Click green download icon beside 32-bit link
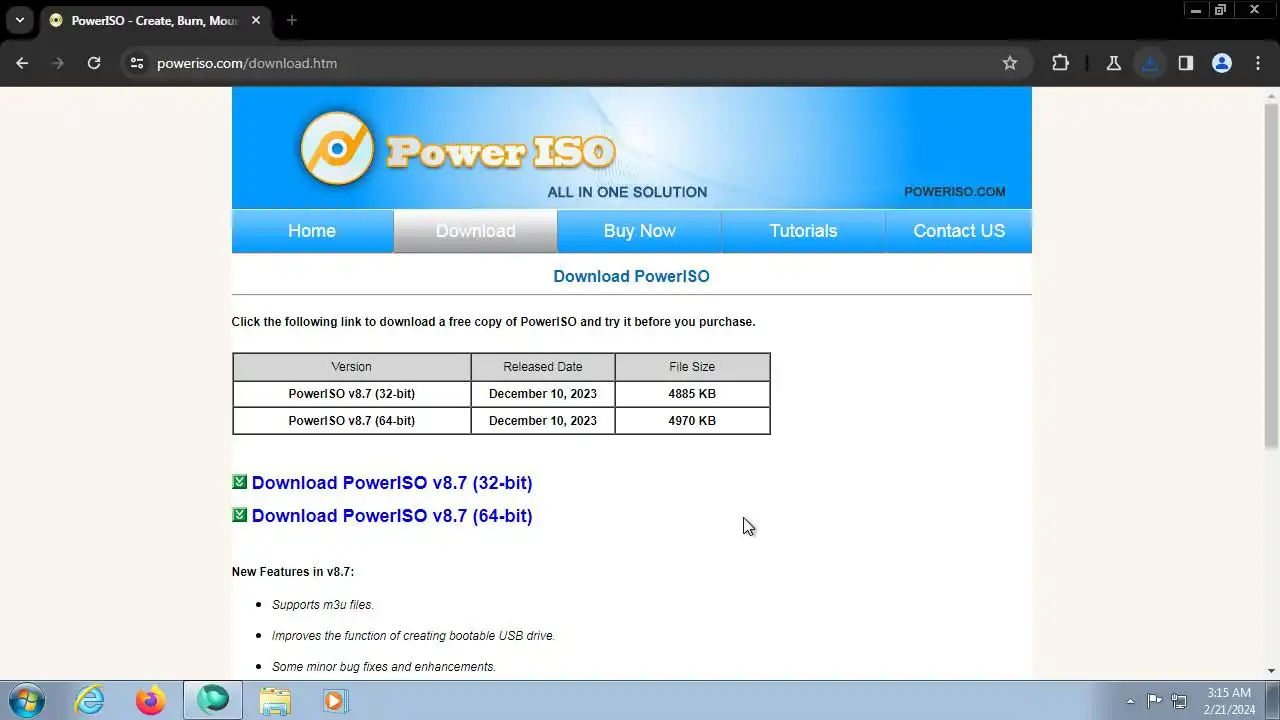Image resolution: width=1280 pixels, height=720 pixels. click(x=239, y=482)
